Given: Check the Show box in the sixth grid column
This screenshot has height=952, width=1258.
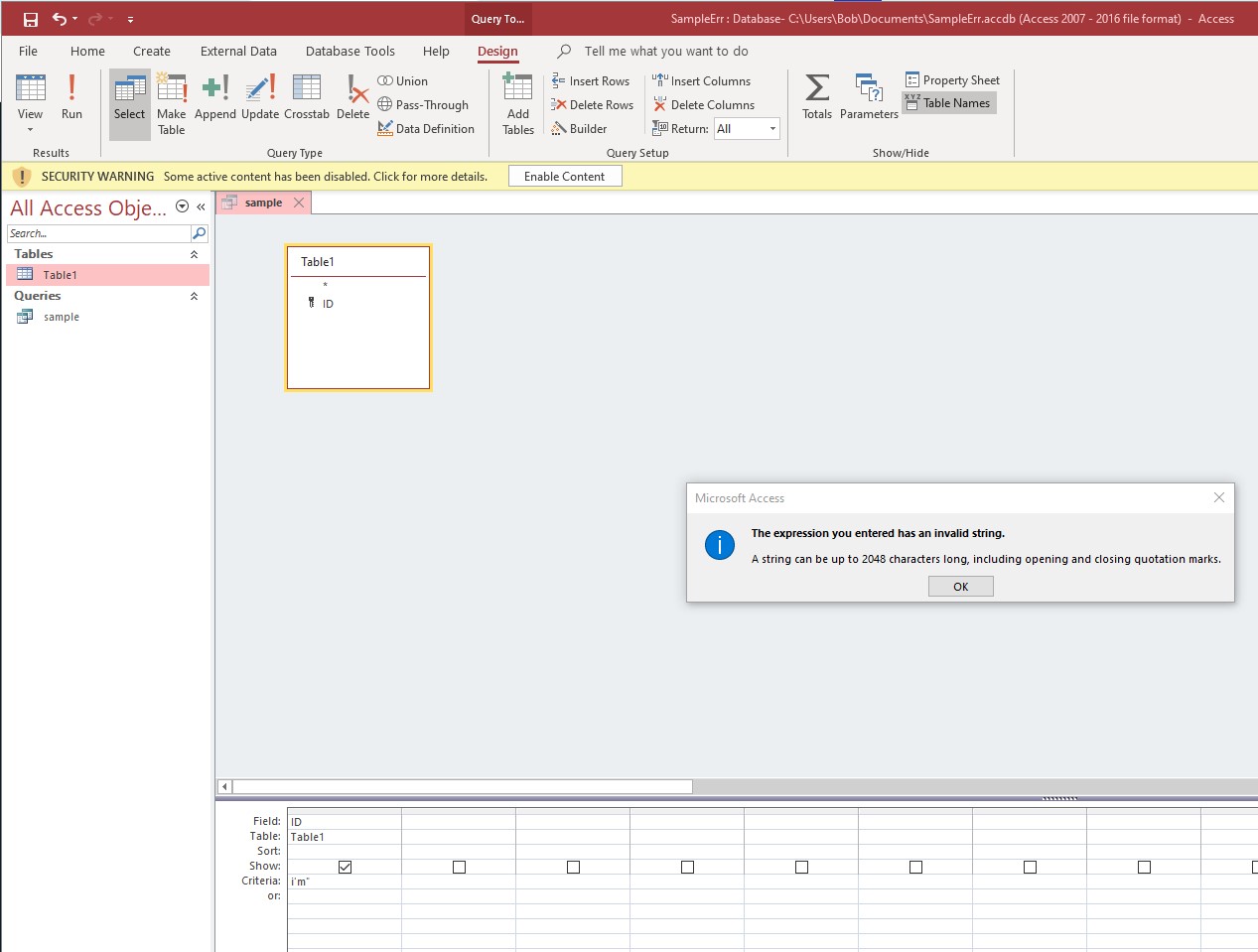Looking at the screenshot, I should coord(915,867).
